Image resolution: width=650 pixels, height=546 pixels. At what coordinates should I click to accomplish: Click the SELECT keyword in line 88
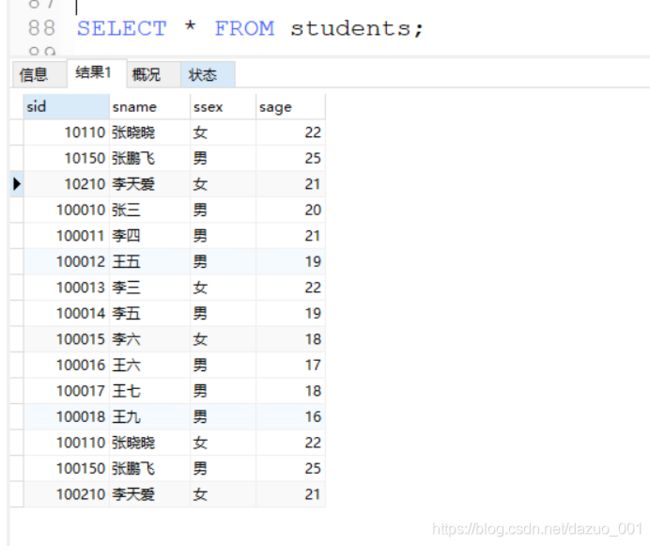coord(122,29)
